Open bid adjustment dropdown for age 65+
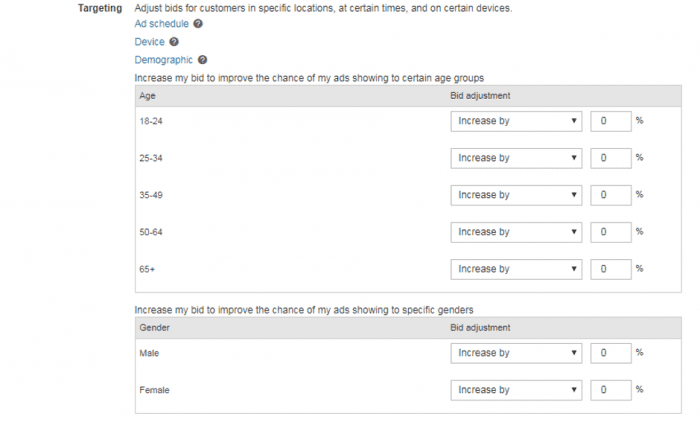This screenshot has height=422, width=700. pyautogui.click(x=517, y=269)
